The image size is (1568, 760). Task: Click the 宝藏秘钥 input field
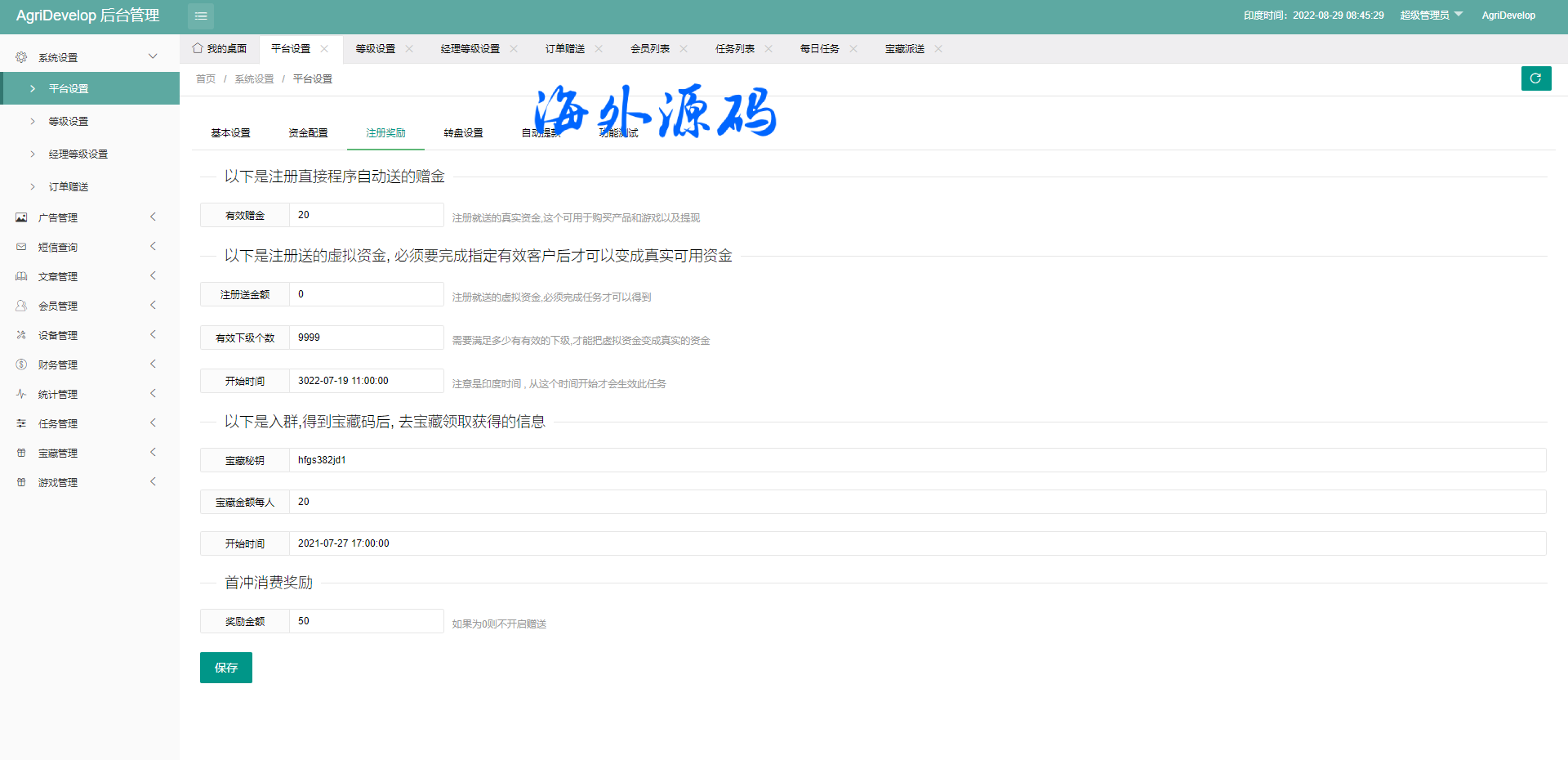[916, 460]
